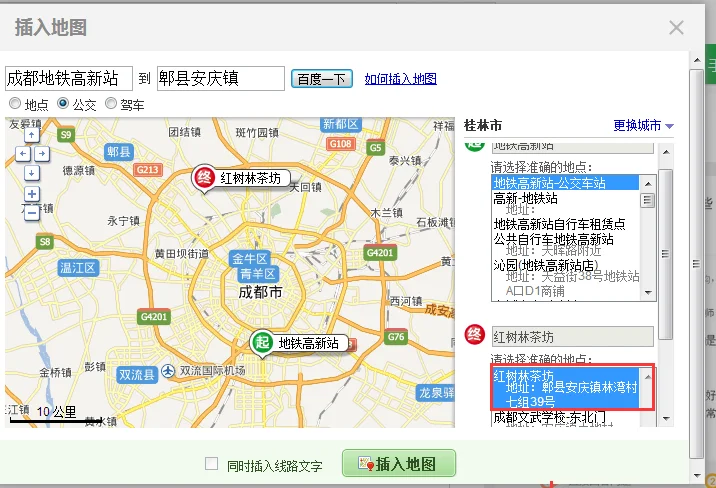The height and width of the screenshot is (488, 716).
Task: Select the 地点 radio button
Action: (15, 104)
